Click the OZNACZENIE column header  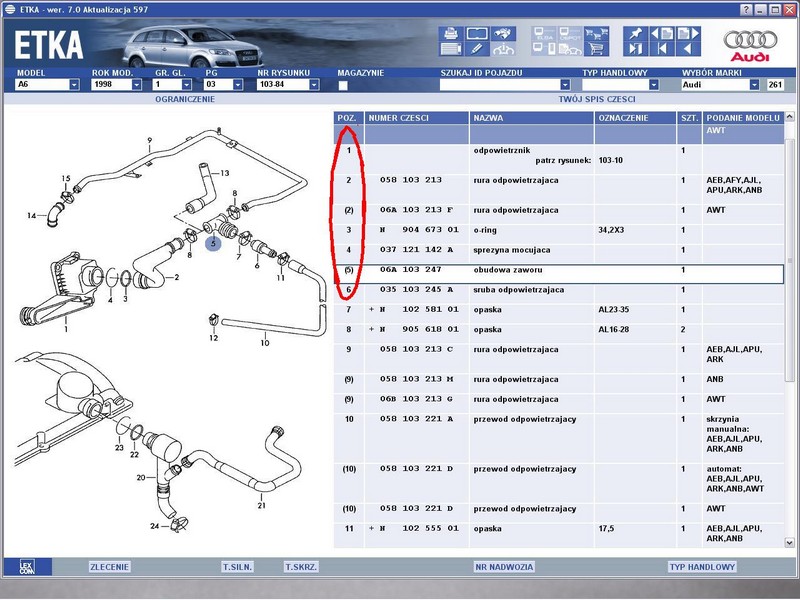(x=635, y=118)
